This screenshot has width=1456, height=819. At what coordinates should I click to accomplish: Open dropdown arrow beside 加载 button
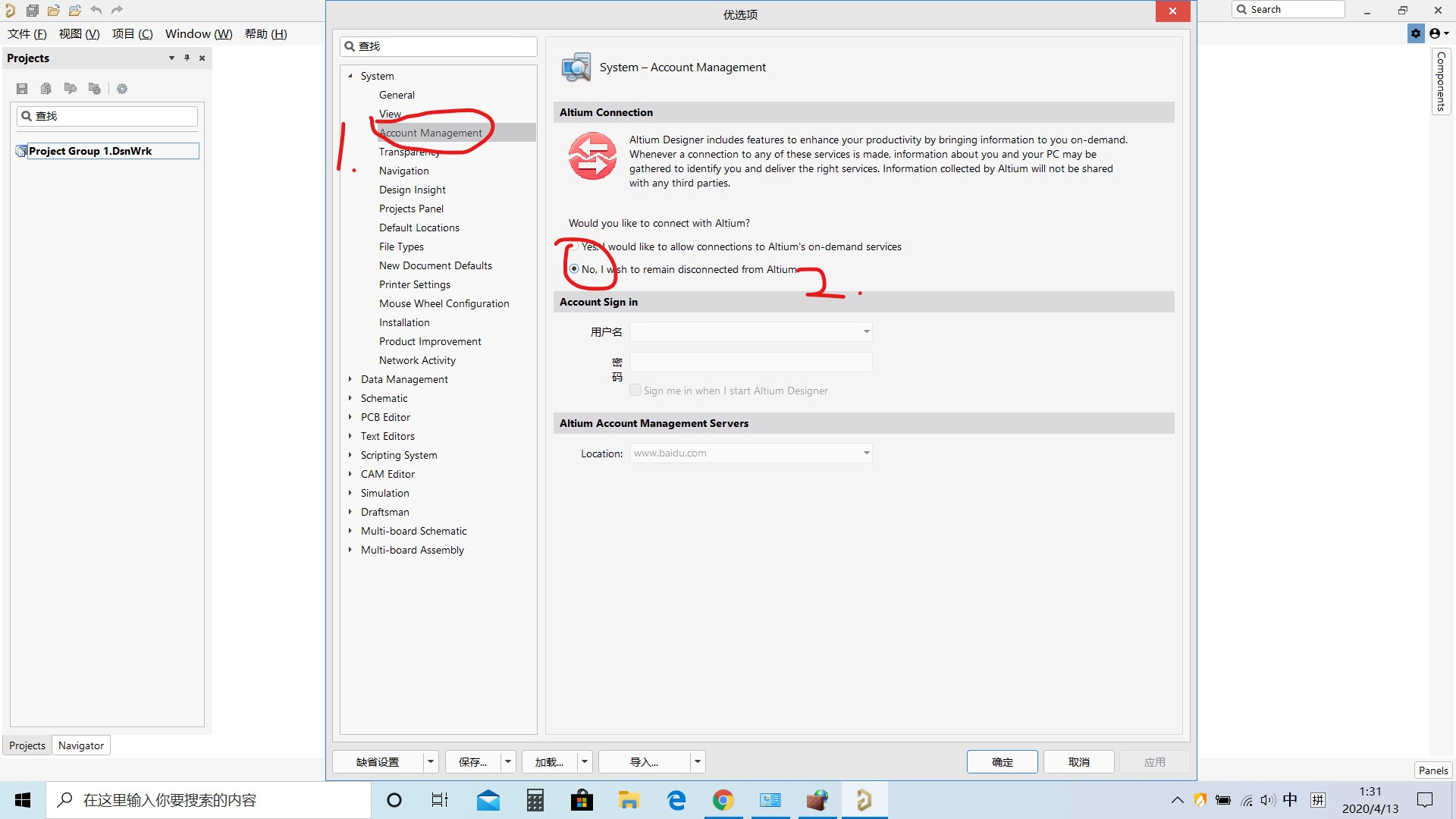585,761
